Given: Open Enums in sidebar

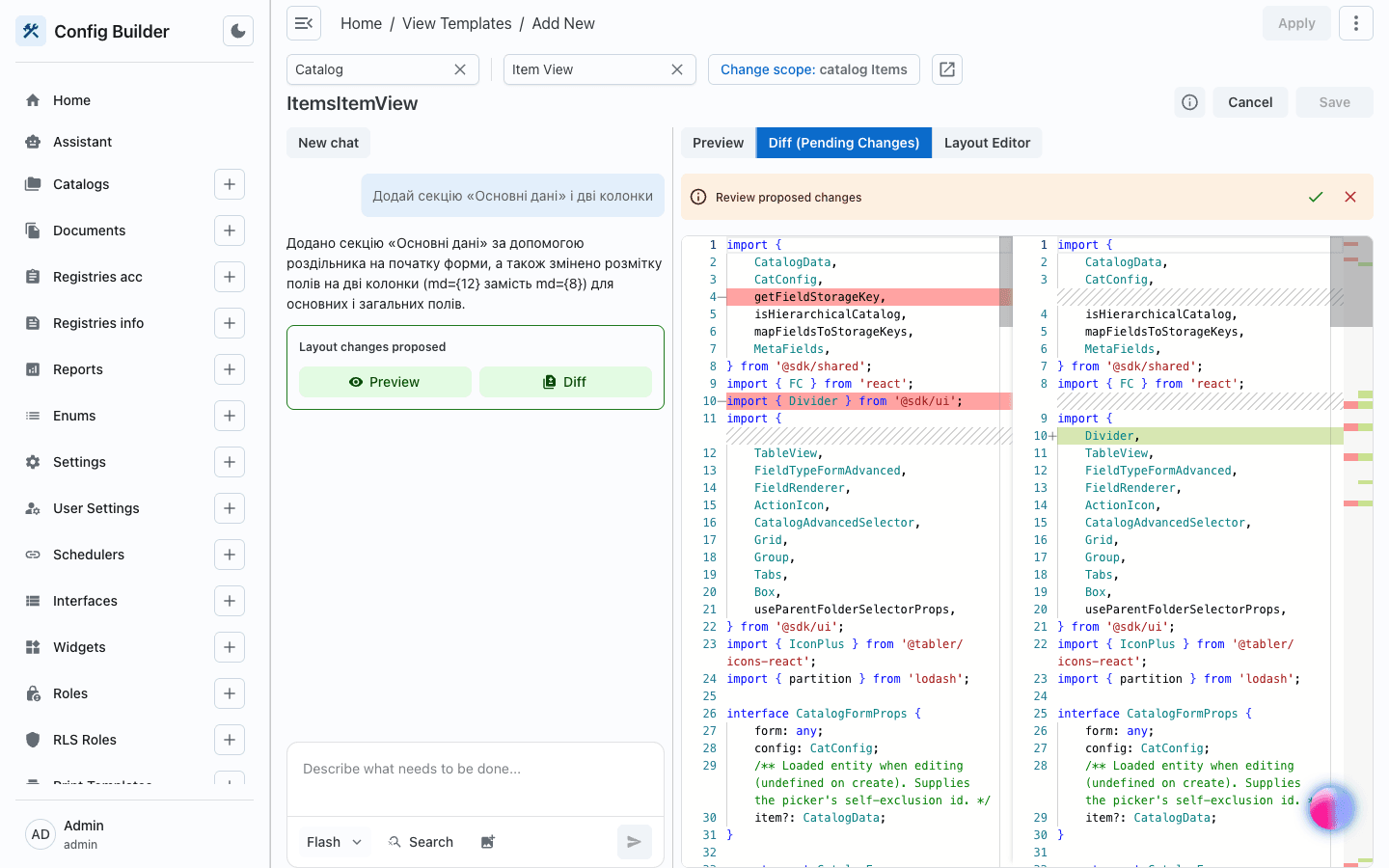Looking at the screenshot, I should click(74, 416).
